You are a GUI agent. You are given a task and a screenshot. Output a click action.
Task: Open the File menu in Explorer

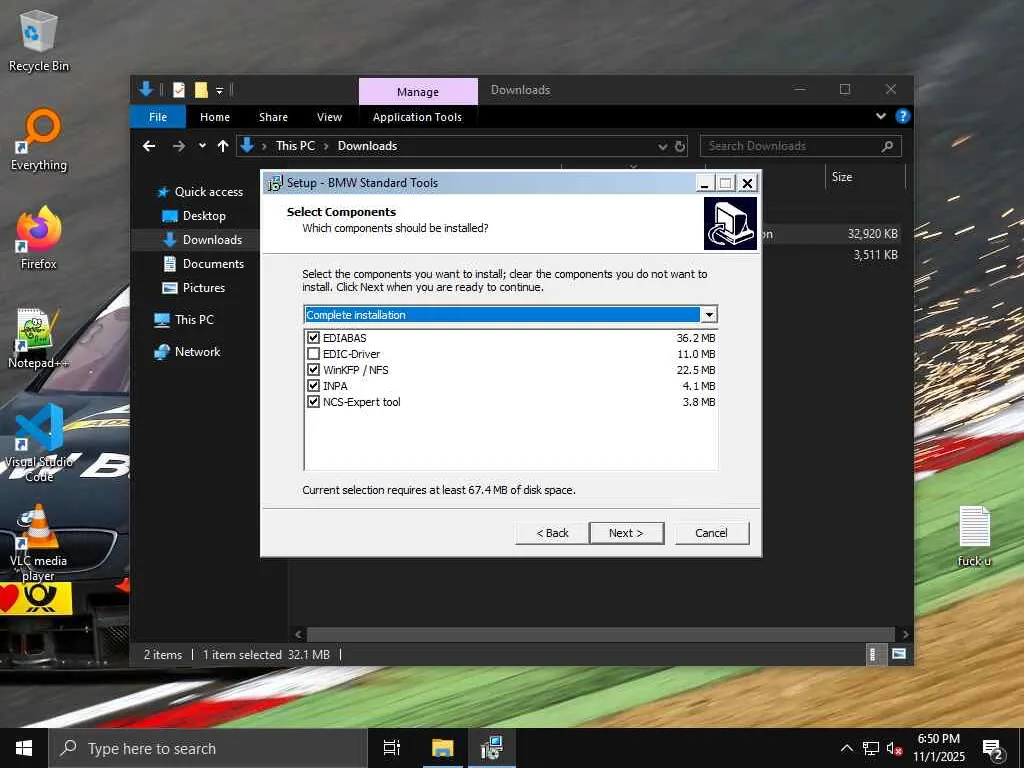(158, 117)
